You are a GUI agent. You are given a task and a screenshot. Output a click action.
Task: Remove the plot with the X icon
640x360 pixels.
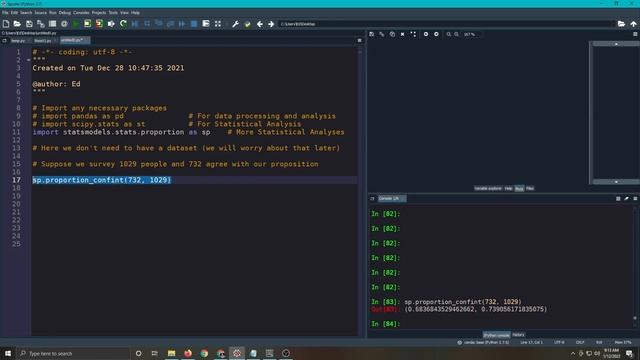[402, 34]
